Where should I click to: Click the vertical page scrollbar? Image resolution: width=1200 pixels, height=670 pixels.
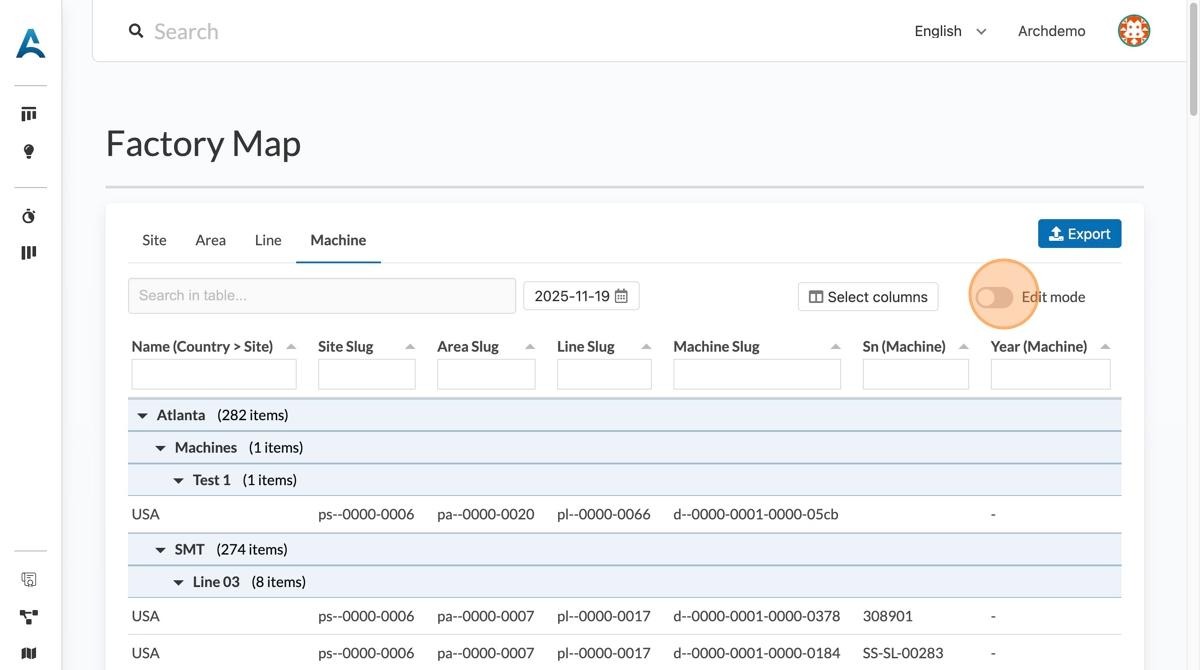[1192, 60]
